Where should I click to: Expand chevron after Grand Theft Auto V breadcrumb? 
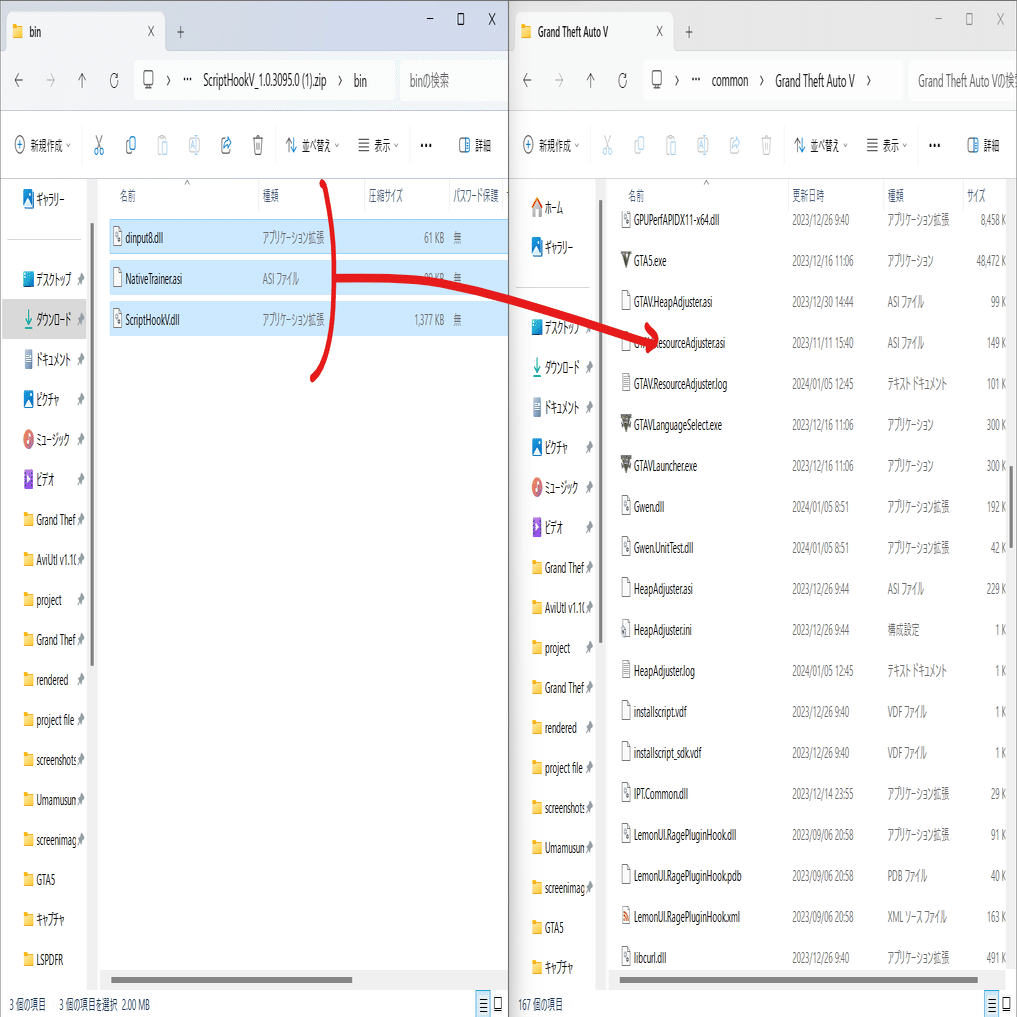[x=868, y=80]
